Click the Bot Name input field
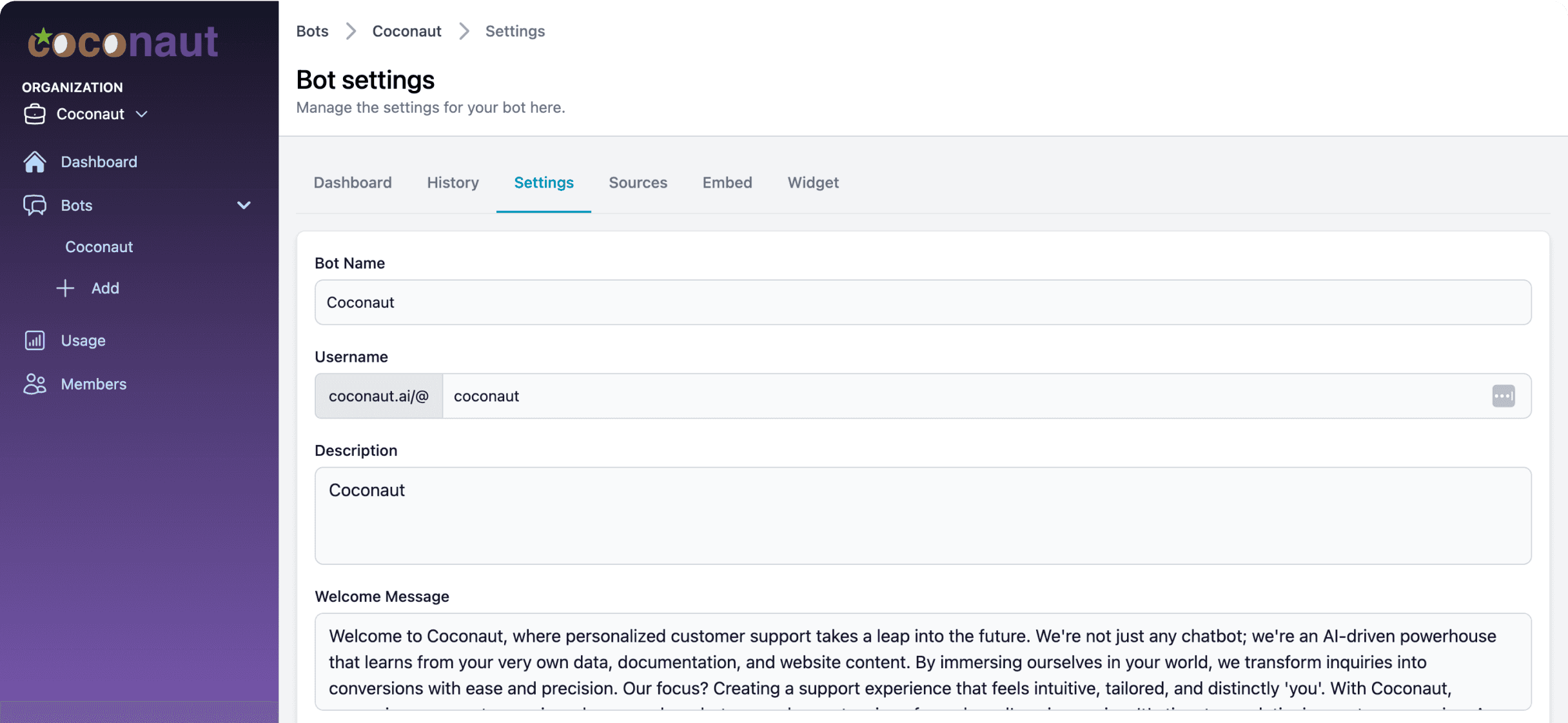The width and height of the screenshot is (1568, 723). [x=922, y=302]
